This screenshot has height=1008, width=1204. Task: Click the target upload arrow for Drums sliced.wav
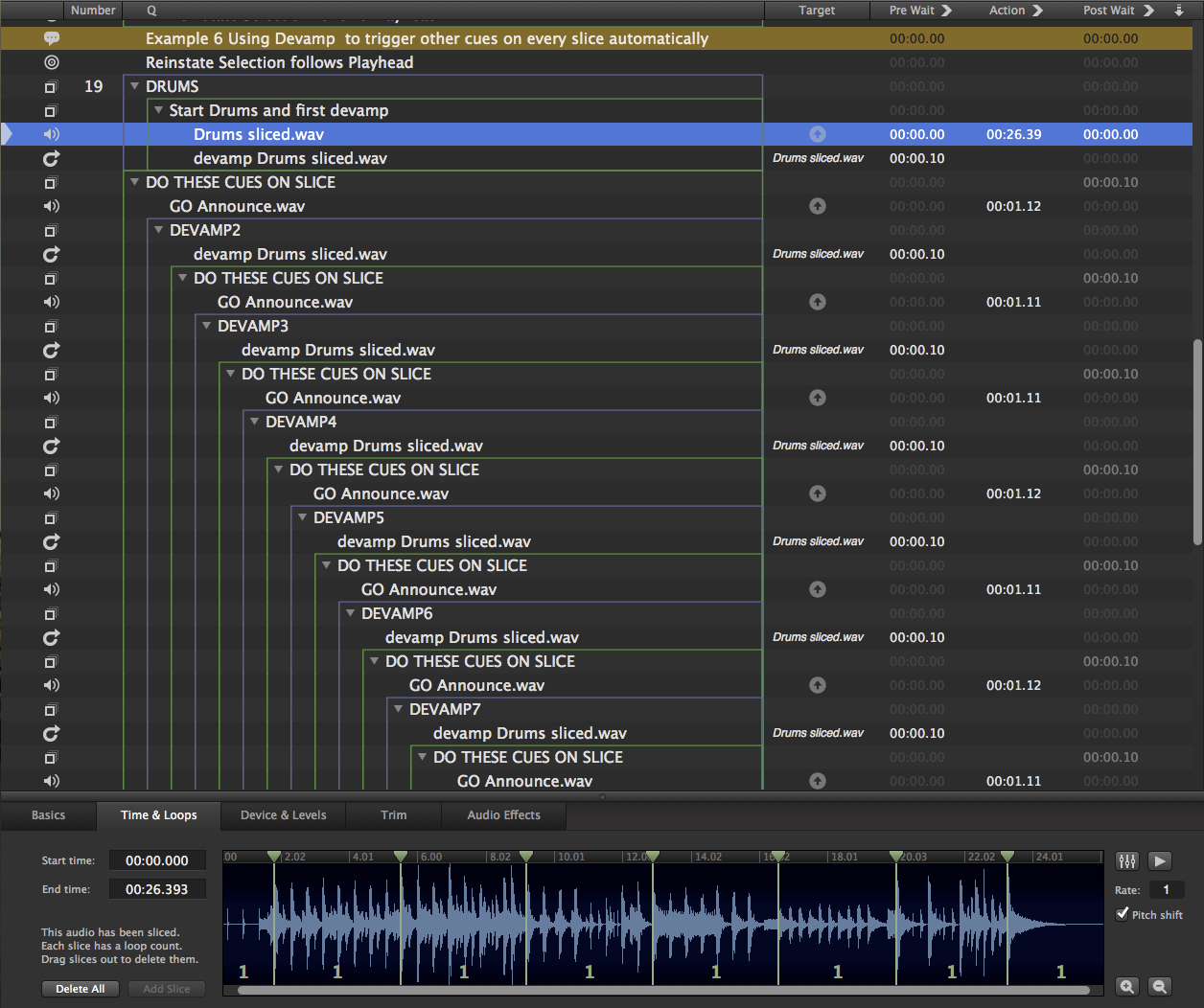tap(817, 134)
